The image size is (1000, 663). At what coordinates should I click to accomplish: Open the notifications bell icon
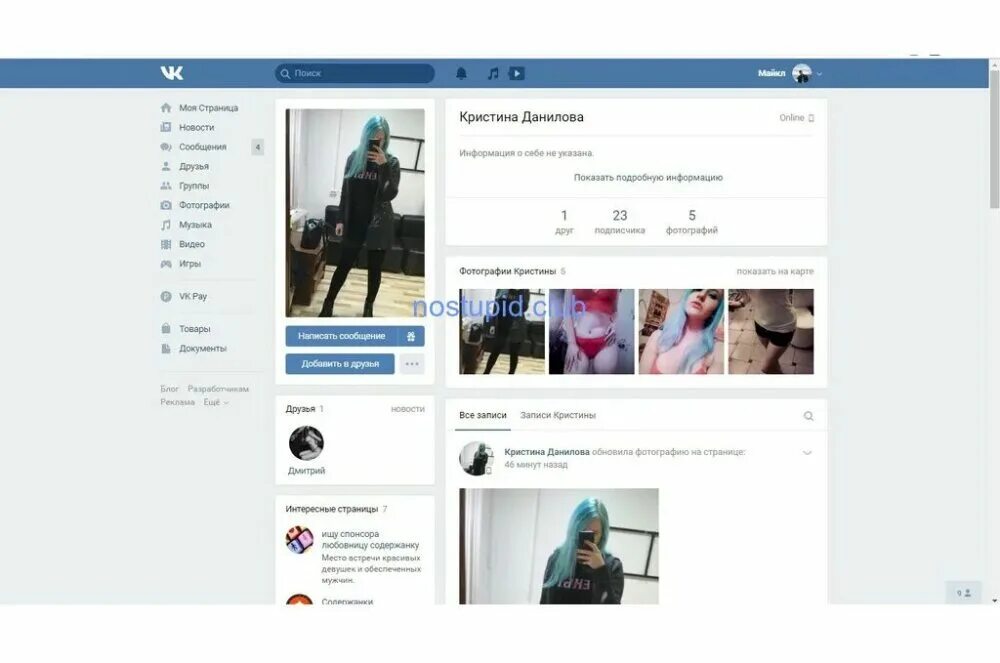pyautogui.click(x=461, y=73)
